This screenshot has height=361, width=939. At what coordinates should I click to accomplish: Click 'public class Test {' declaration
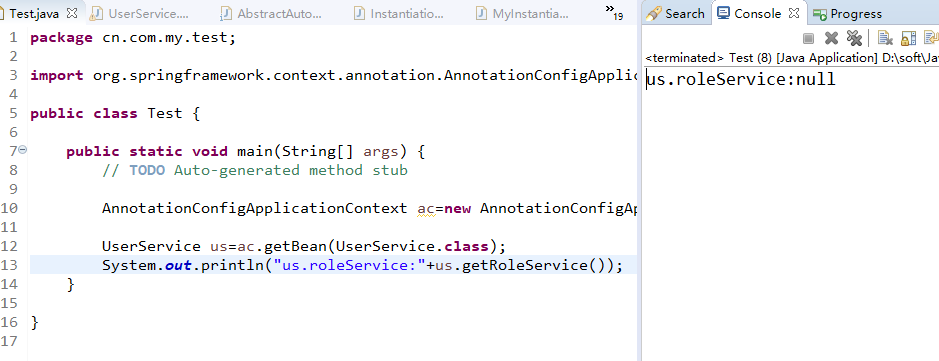coord(115,114)
